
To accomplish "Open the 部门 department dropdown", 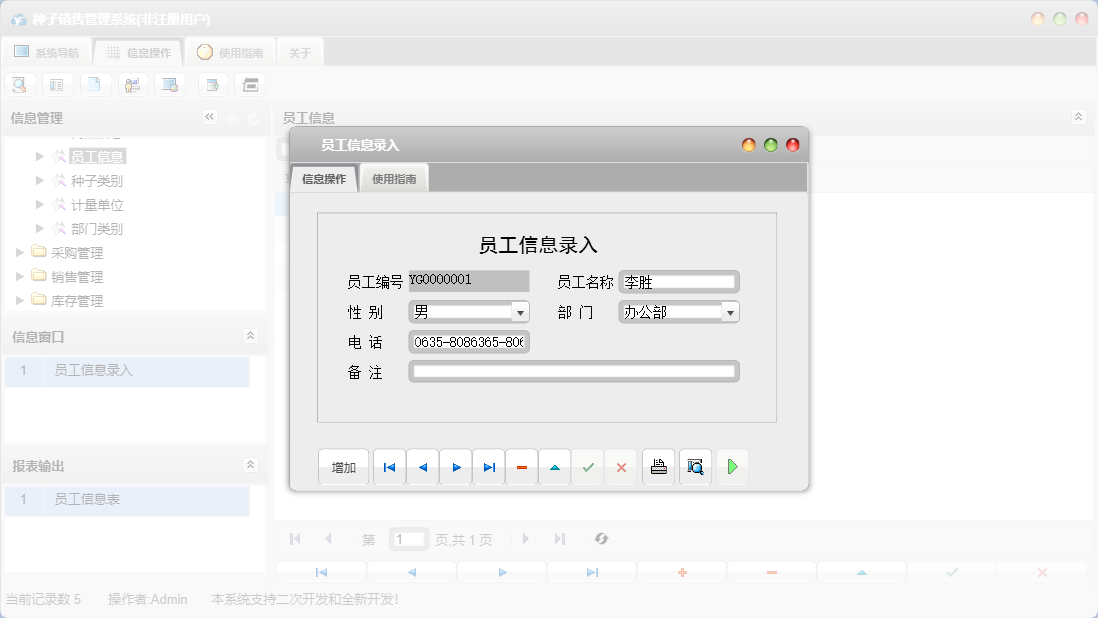I will pyautogui.click(x=731, y=311).
